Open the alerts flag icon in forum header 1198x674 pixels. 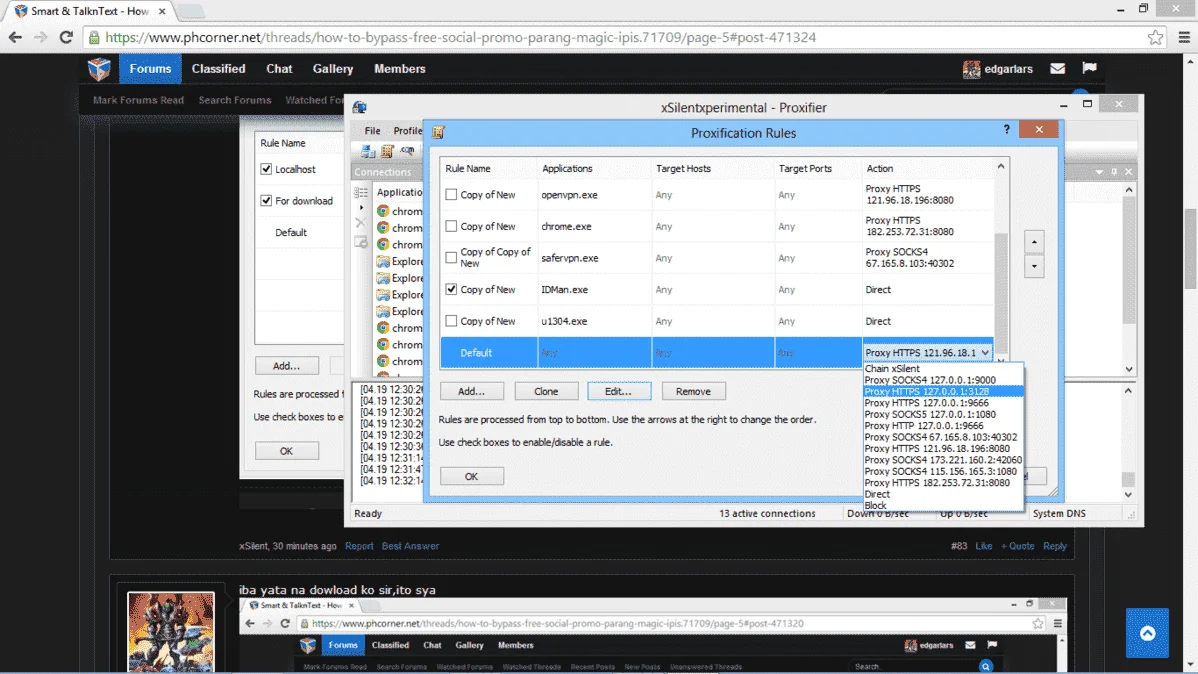(1090, 68)
